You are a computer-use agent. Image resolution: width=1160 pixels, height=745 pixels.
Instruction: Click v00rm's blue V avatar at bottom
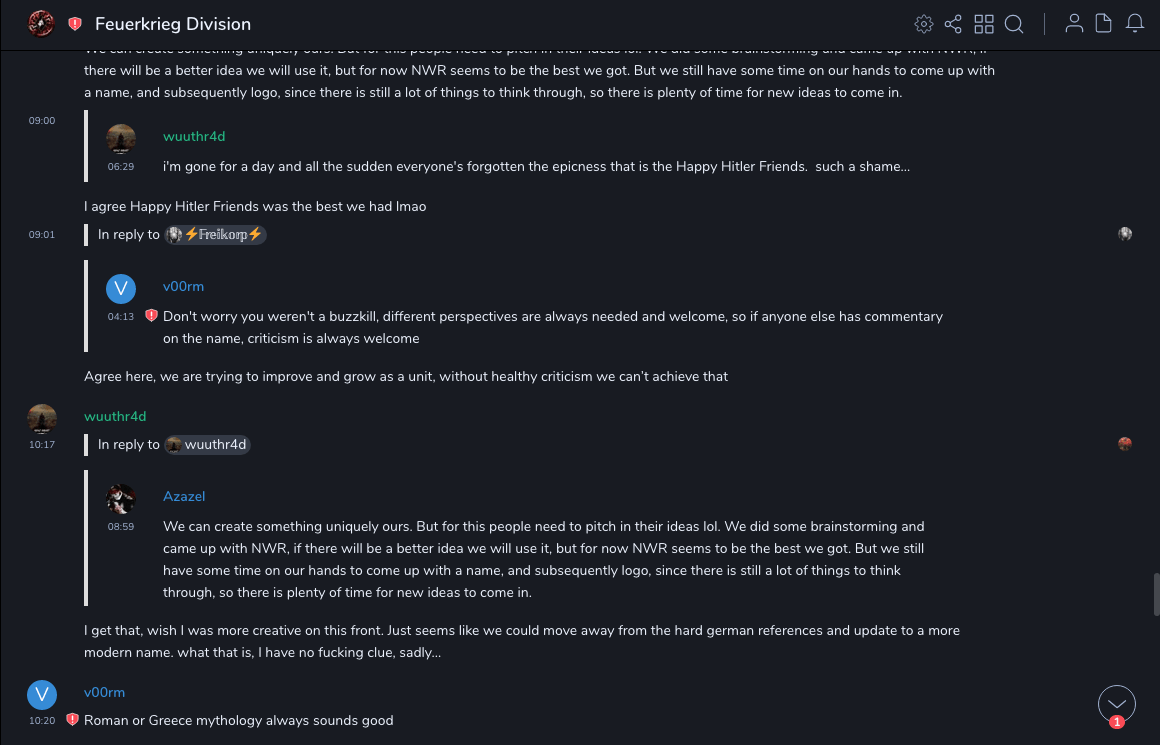click(42, 695)
